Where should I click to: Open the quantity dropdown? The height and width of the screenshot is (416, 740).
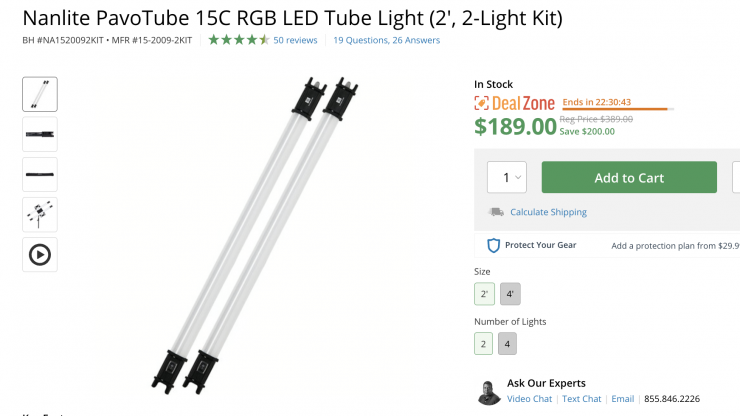point(507,178)
